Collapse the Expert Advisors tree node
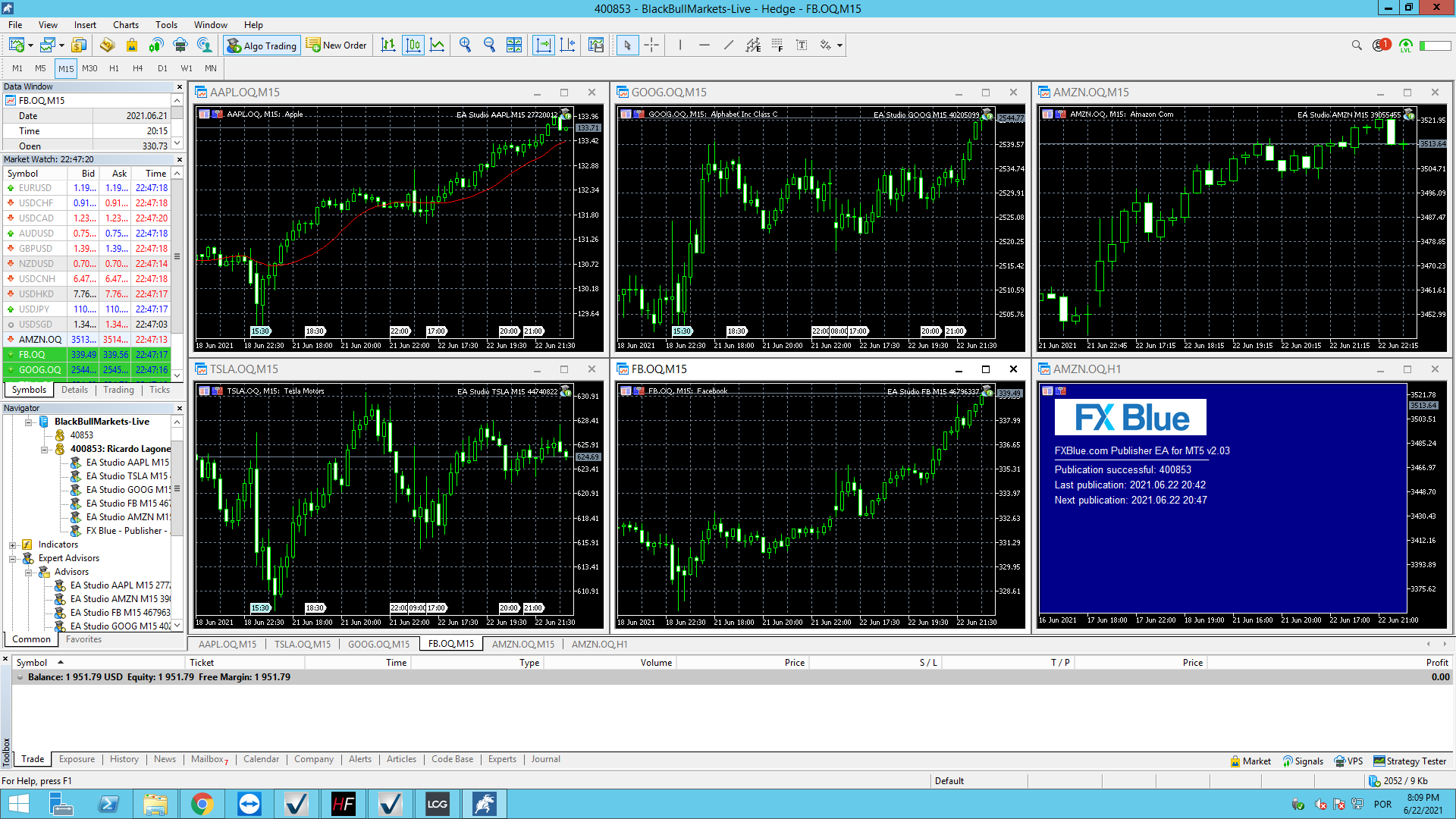Screen dimensions: 1456x819 [12, 558]
